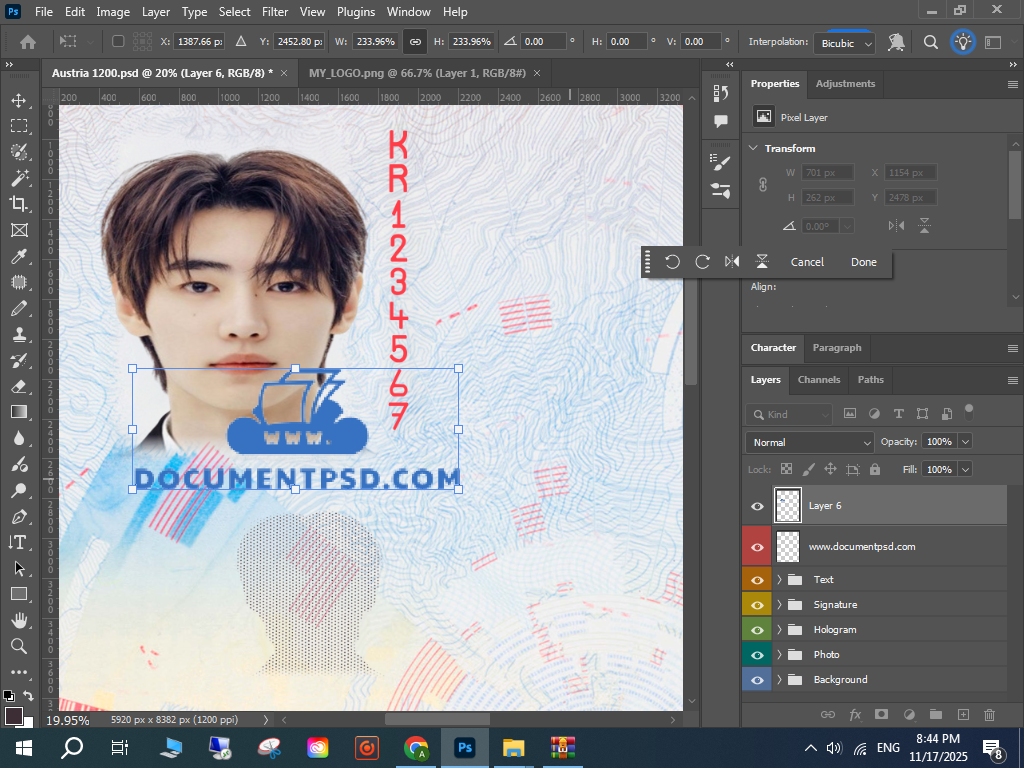The width and height of the screenshot is (1024, 768).
Task: Open the Filter menu
Action: pos(275,12)
